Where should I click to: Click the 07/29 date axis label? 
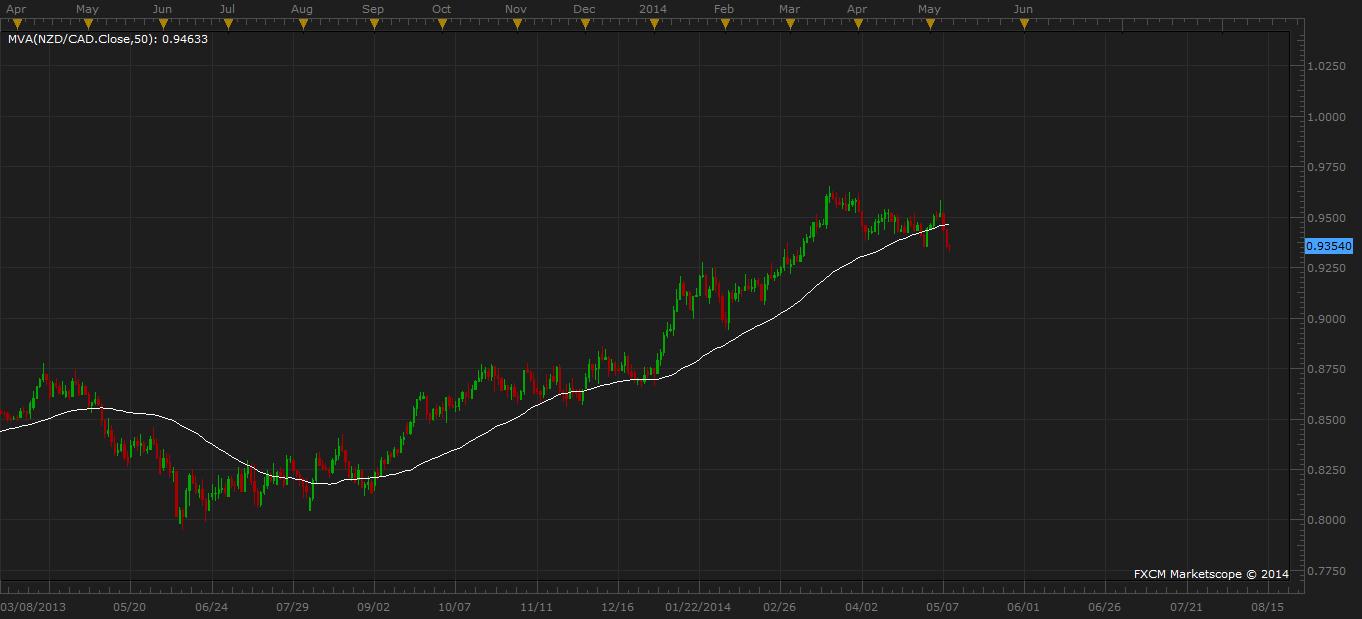pyautogui.click(x=292, y=606)
